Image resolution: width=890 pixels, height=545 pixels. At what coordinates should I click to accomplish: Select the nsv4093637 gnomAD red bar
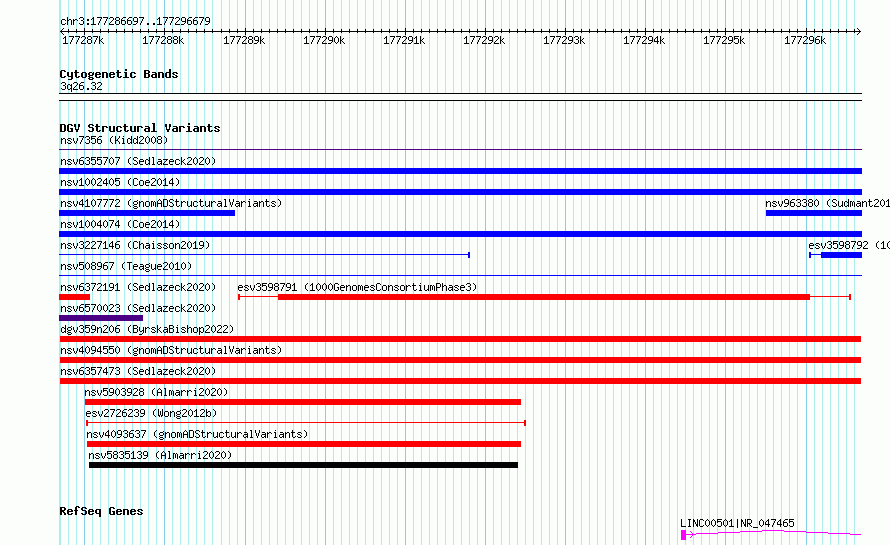[x=304, y=444]
